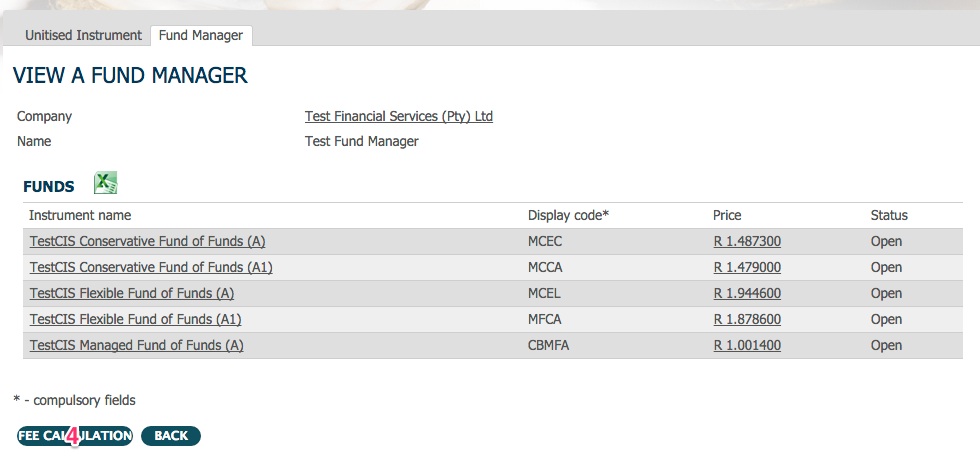Viewport: 980px width, 457px height.
Task: Export funds list via Excel icon
Action: [x=106, y=183]
